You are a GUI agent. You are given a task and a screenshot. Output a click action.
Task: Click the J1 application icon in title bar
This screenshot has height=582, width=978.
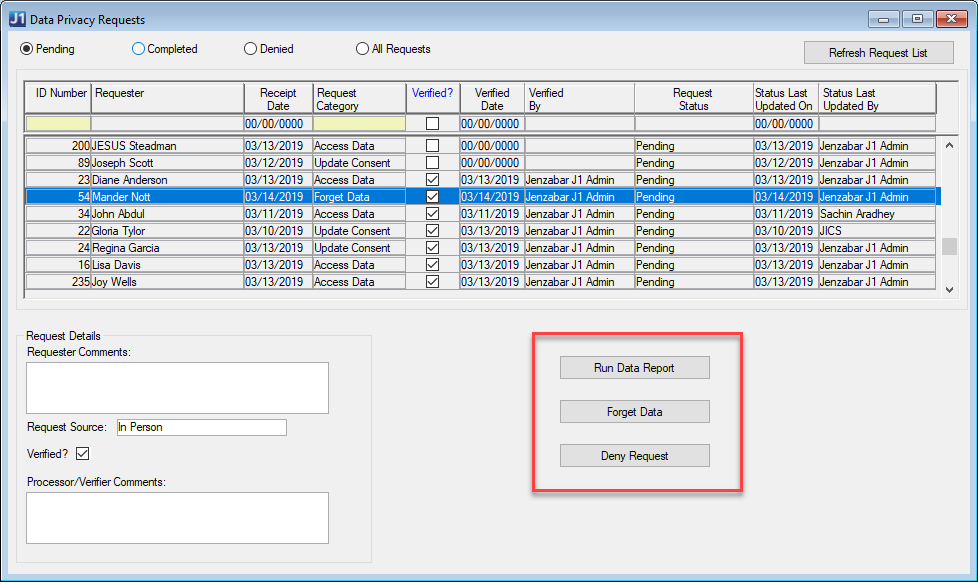[17, 19]
